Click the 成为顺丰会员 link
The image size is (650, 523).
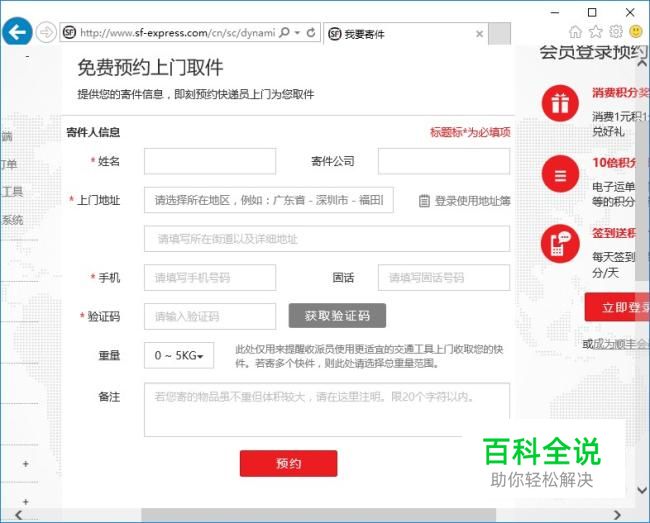[620, 344]
